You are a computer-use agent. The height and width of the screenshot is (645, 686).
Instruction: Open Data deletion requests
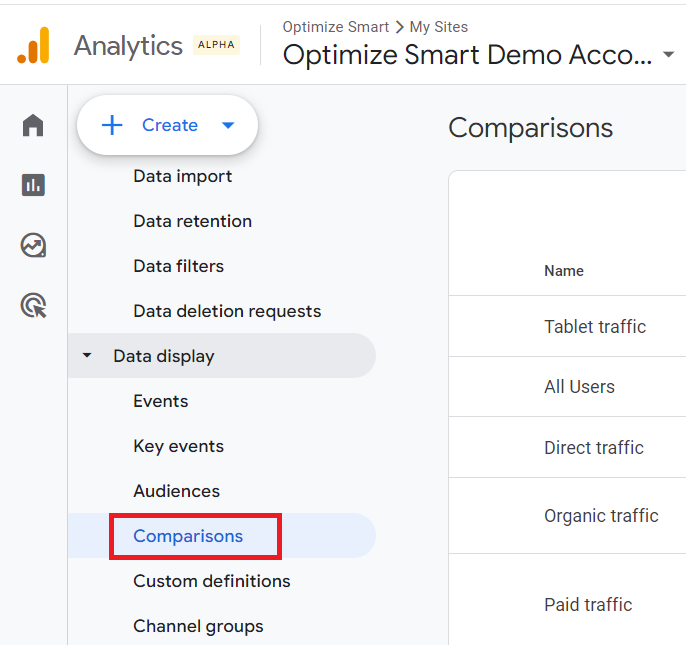tap(227, 311)
